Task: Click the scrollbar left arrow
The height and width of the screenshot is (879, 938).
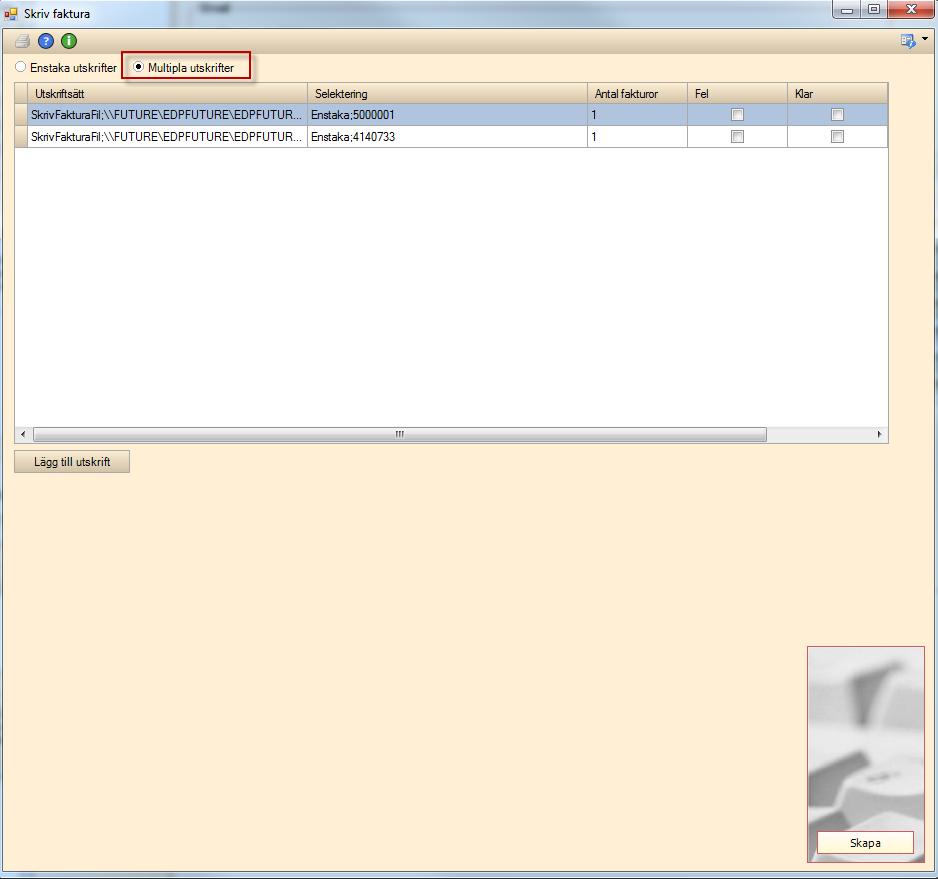Action: [23, 434]
